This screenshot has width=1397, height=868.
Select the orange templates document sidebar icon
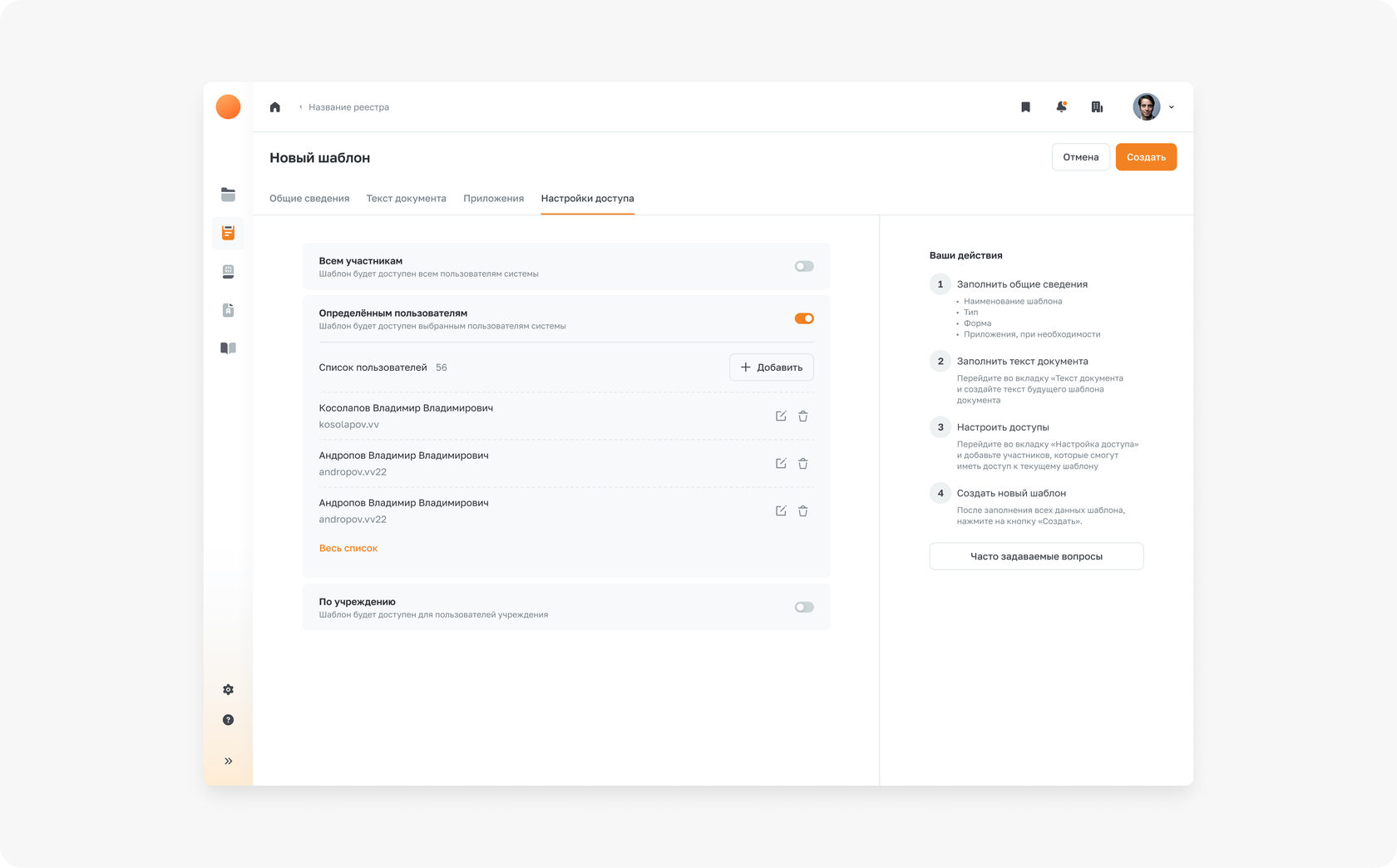point(228,233)
